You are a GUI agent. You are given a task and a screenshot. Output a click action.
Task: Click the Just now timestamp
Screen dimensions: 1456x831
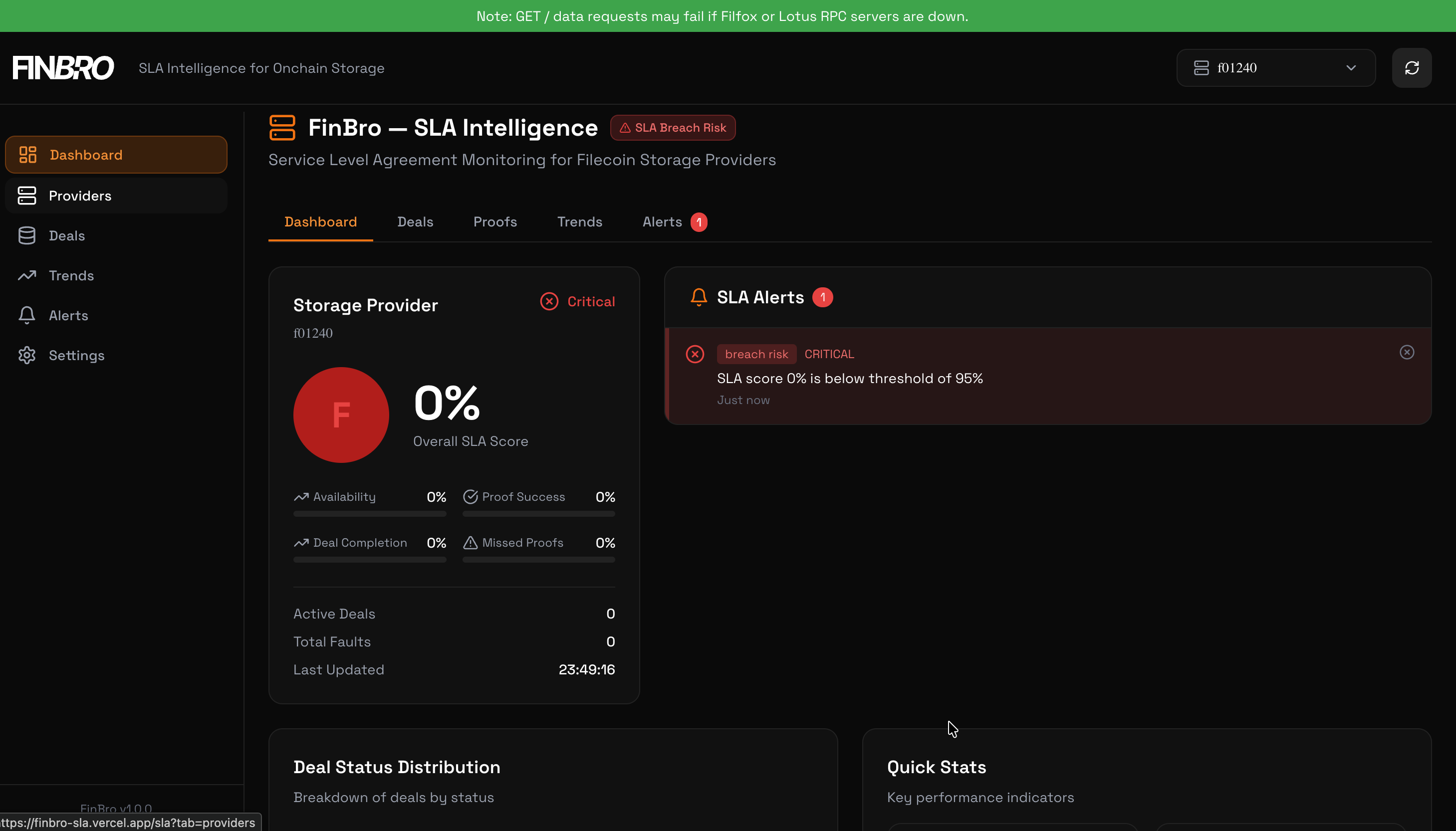(743, 401)
